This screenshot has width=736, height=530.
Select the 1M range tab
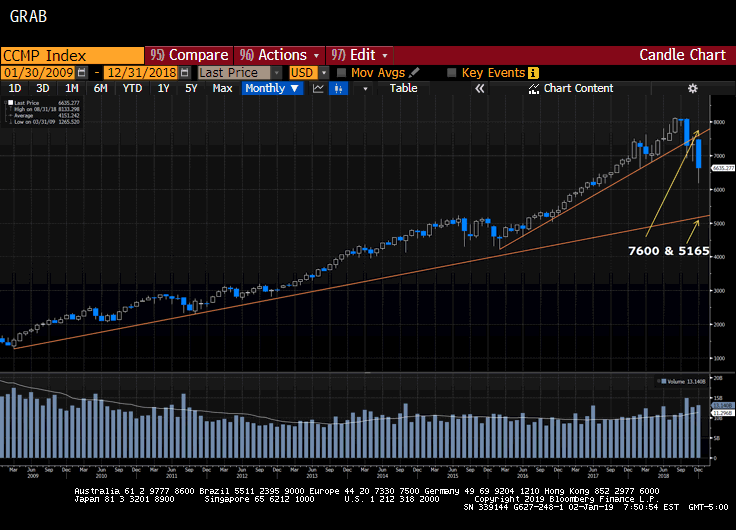[71, 88]
